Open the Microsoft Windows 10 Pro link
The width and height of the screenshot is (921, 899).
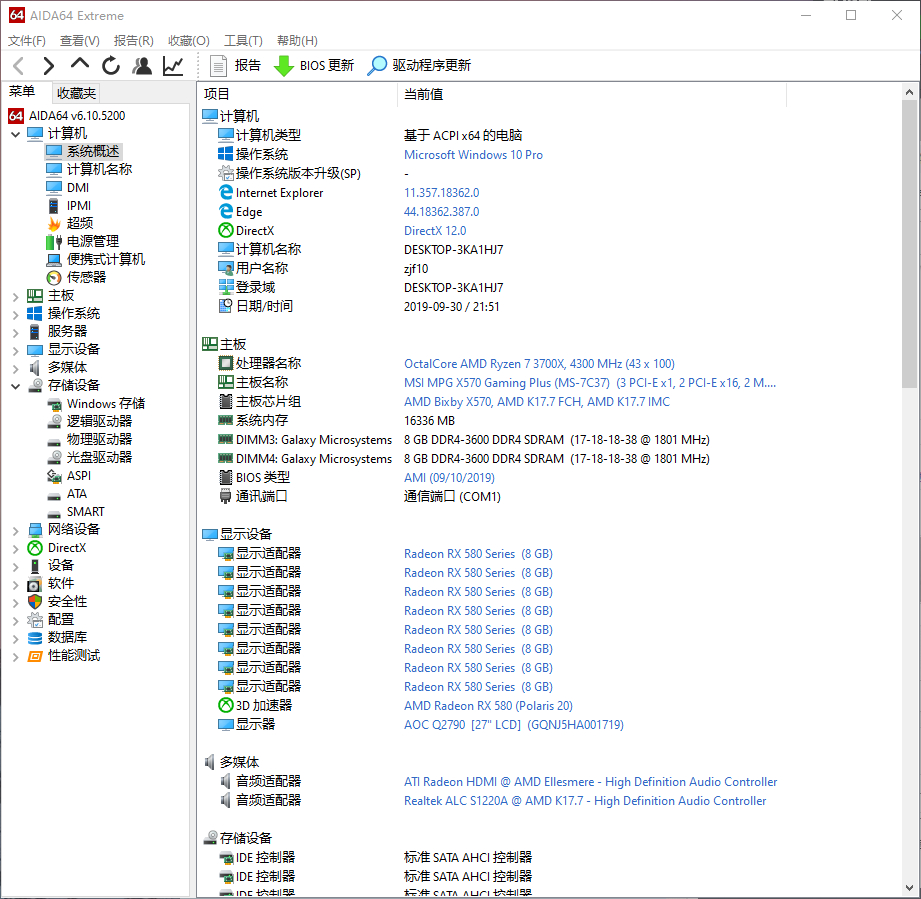pos(473,155)
